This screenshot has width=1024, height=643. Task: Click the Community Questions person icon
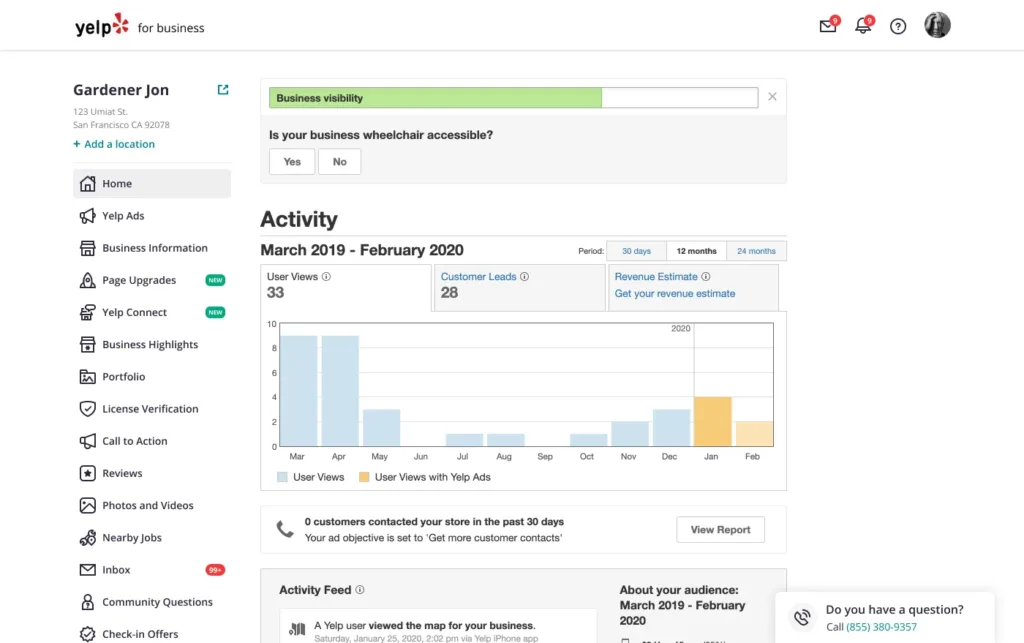click(88, 602)
